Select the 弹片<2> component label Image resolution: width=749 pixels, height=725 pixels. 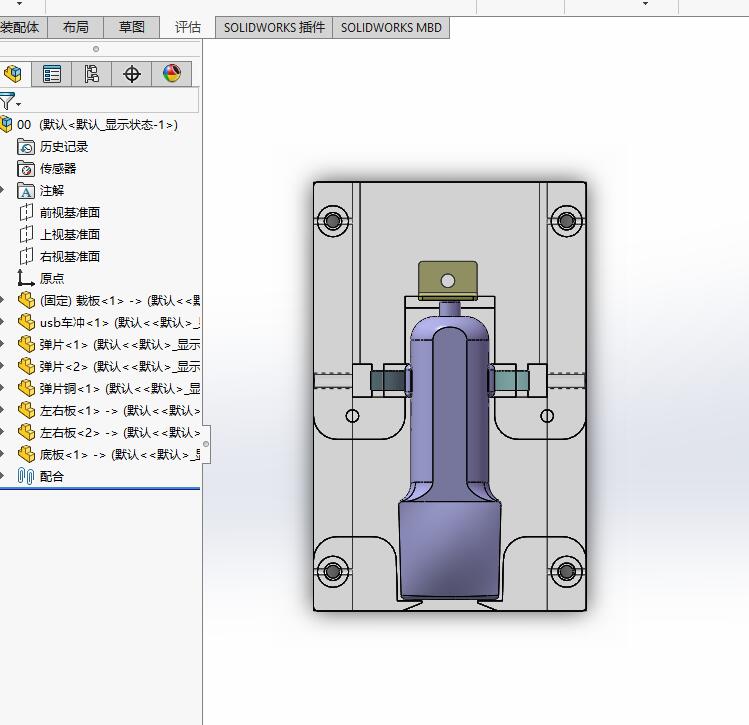tap(119, 366)
